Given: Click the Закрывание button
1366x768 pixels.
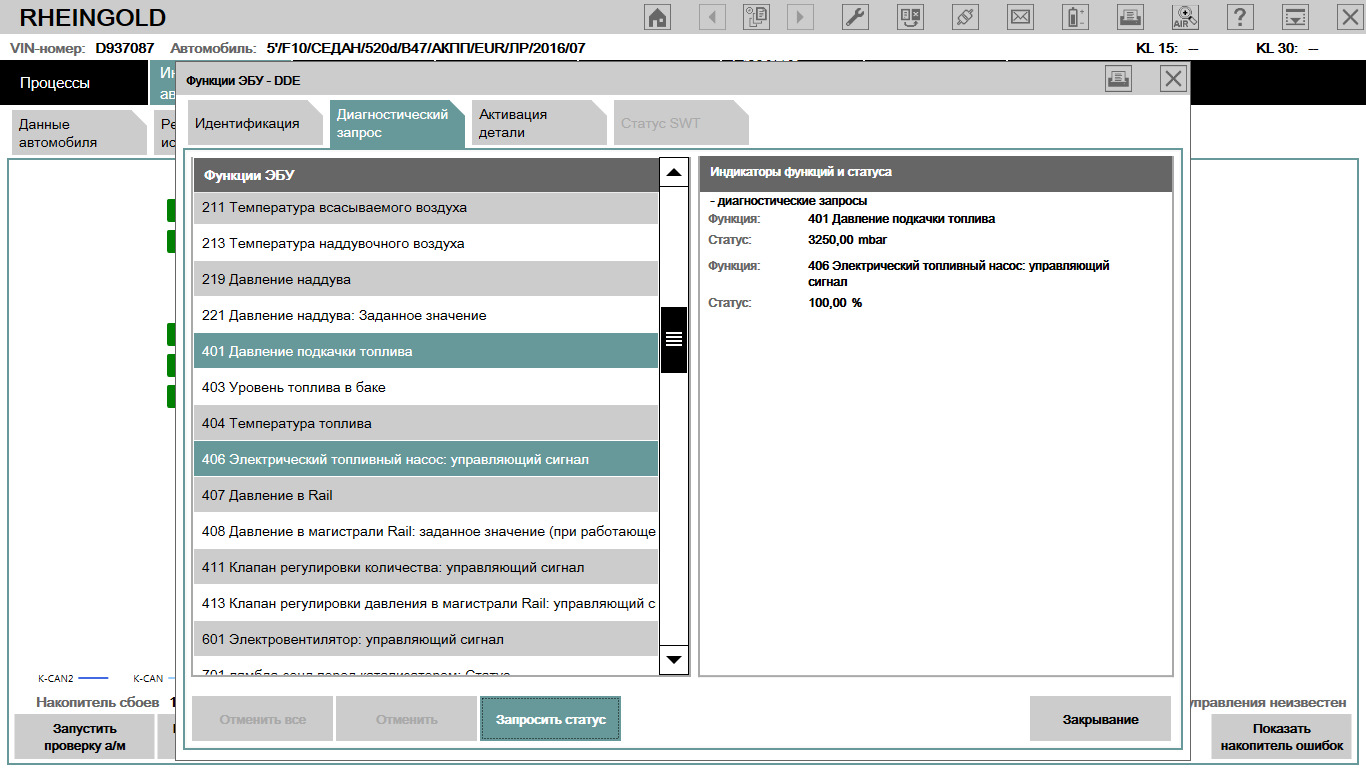Looking at the screenshot, I should tap(1100, 719).
